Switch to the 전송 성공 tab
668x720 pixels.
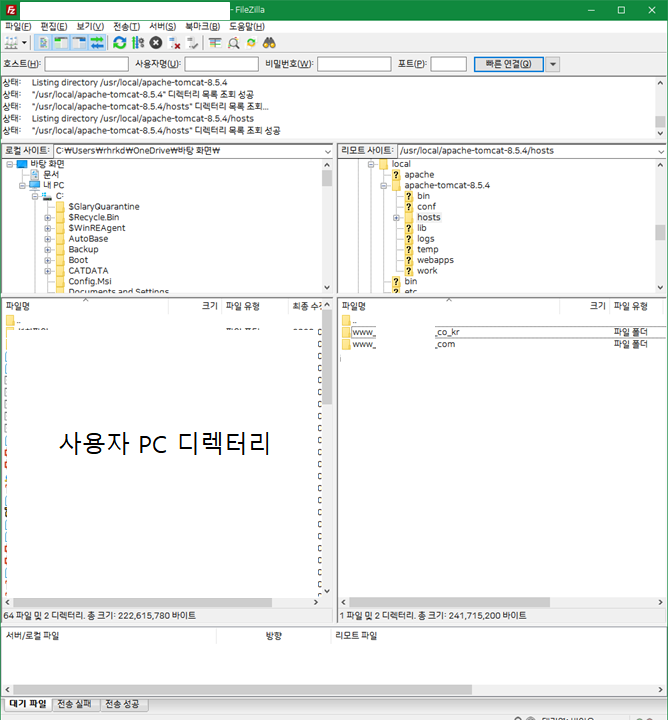(x=122, y=704)
